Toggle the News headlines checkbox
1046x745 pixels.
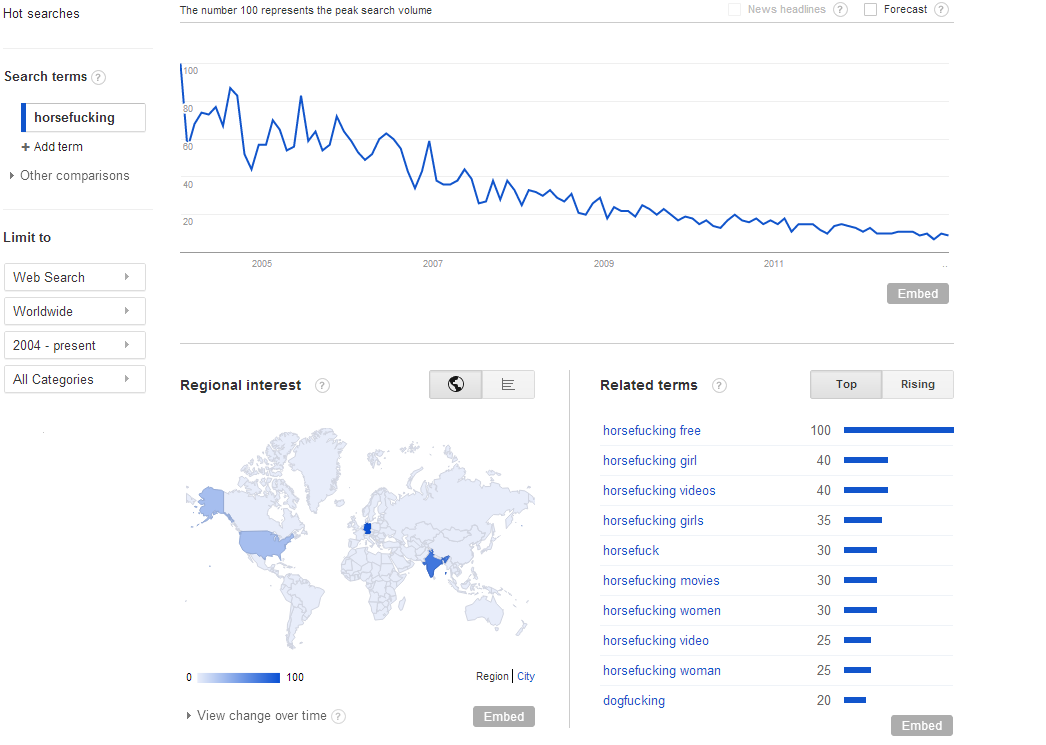[735, 10]
